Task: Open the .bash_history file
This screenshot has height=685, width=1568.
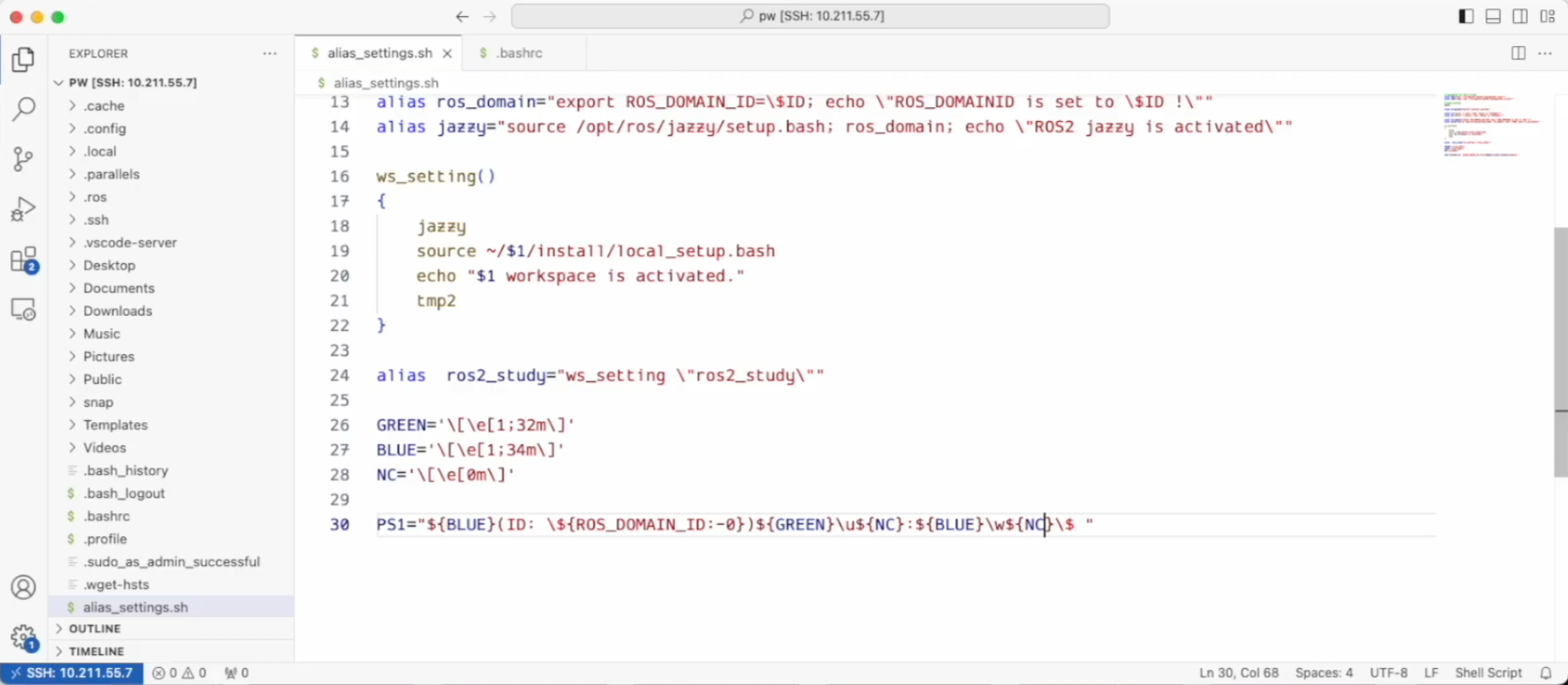Action: (x=171, y=471)
